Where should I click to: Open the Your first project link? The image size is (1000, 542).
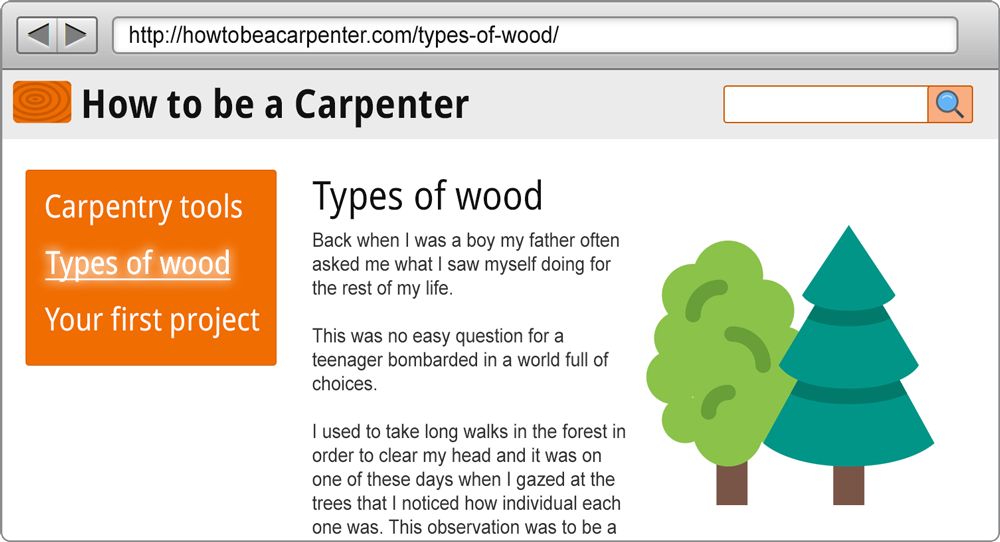click(x=152, y=319)
